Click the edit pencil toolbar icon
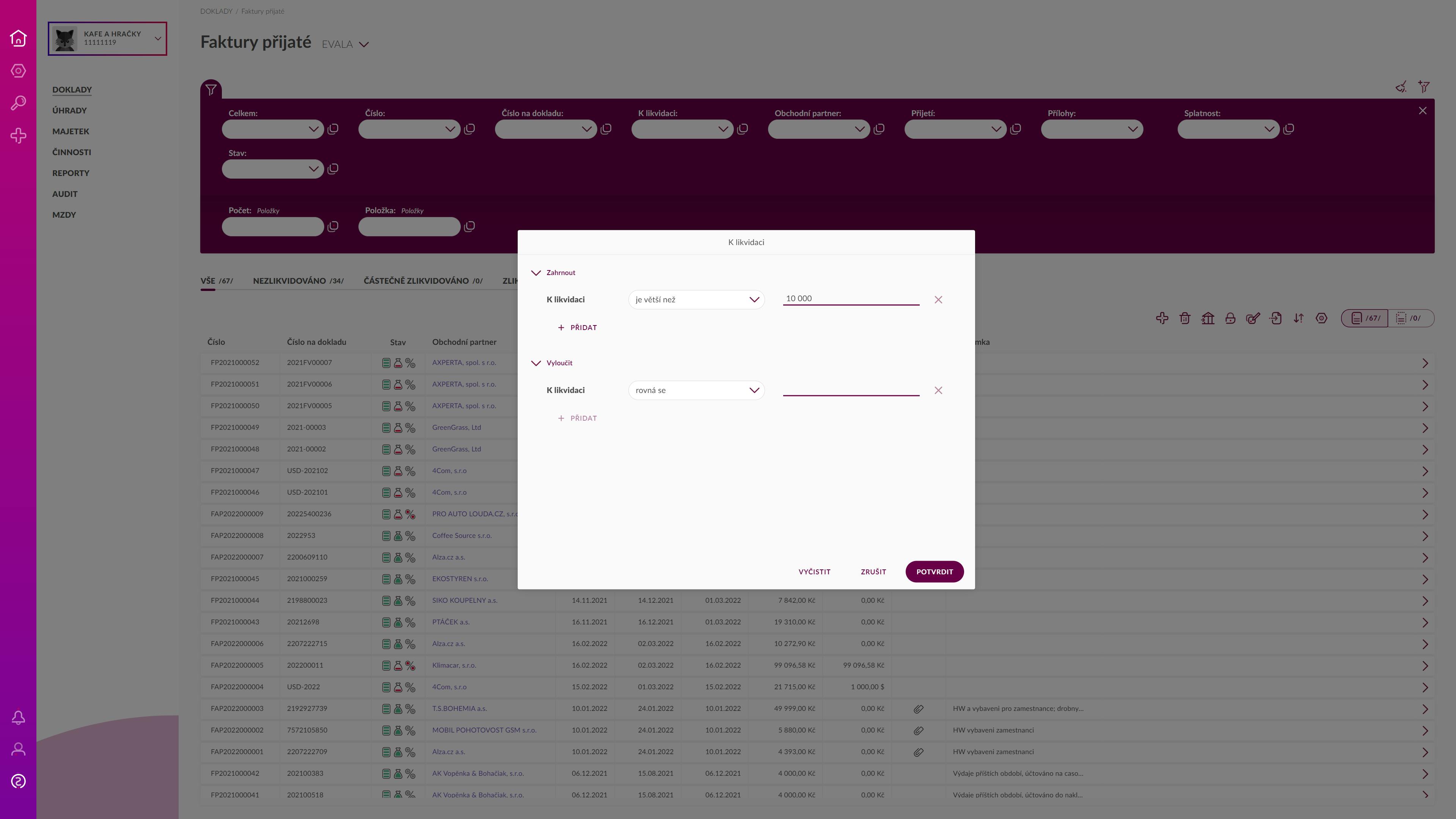 coord(1252,318)
